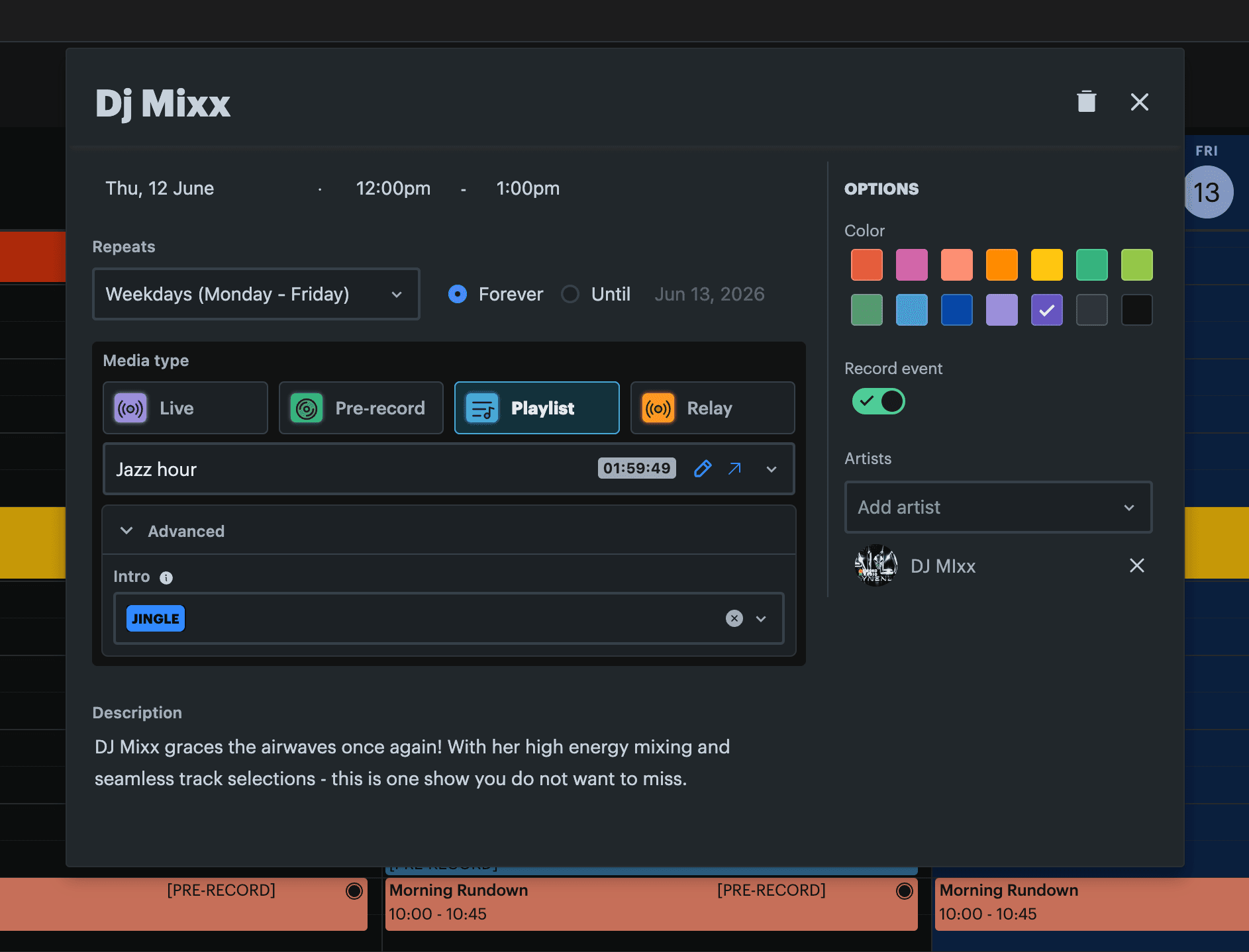
Task: Delete the event with the trash icon
Action: (1086, 102)
